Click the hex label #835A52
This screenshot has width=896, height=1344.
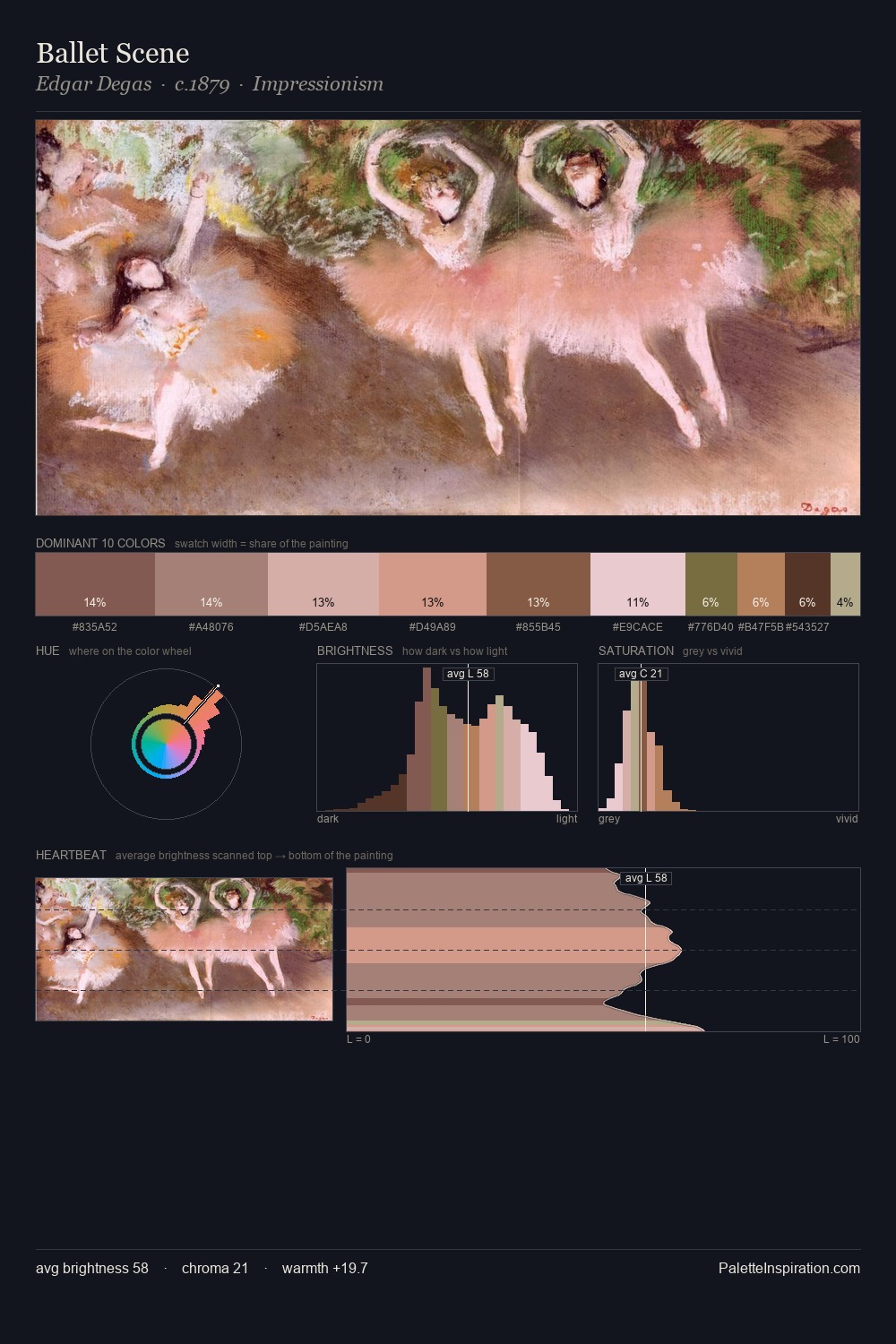coord(95,627)
